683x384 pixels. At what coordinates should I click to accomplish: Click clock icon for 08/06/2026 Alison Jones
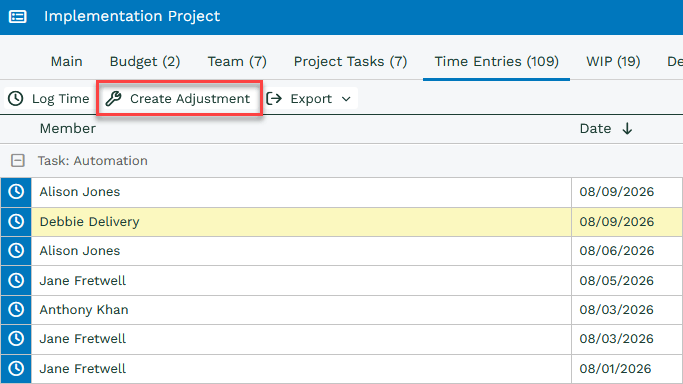(16, 251)
